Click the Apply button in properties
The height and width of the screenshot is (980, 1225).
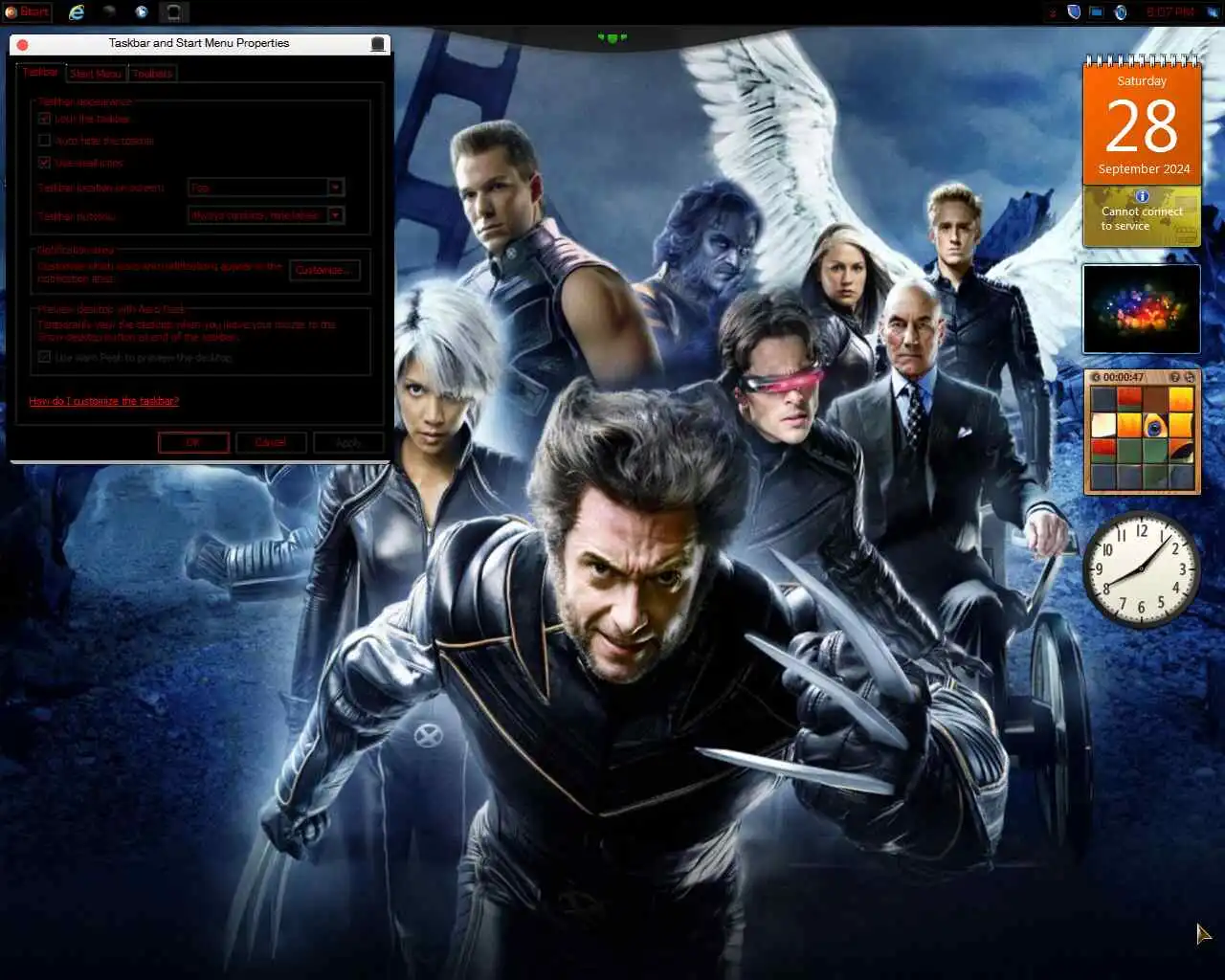coord(348,442)
